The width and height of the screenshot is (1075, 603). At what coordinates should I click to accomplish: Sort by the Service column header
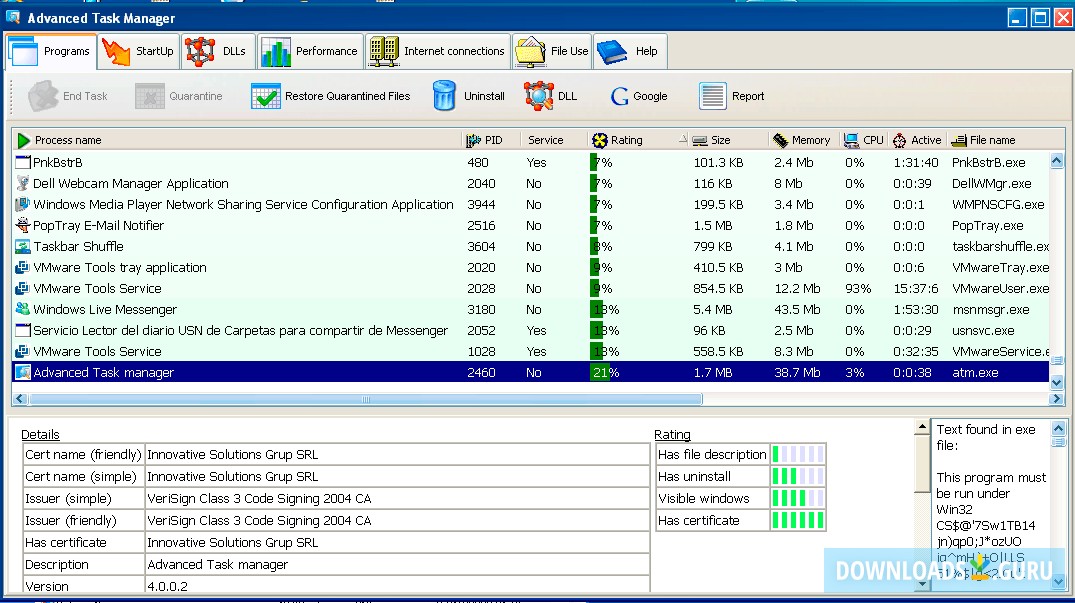coord(553,140)
